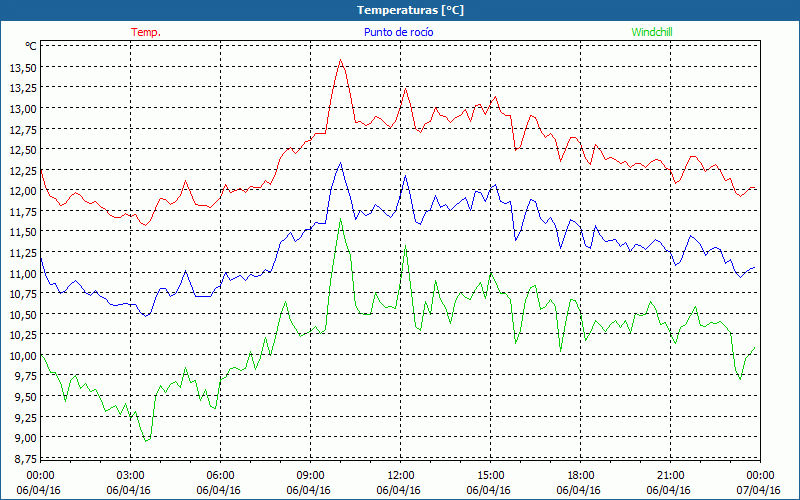Viewport: 800px width, 500px height.
Task: Click the 9,25 y-axis value
Action: (25, 417)
